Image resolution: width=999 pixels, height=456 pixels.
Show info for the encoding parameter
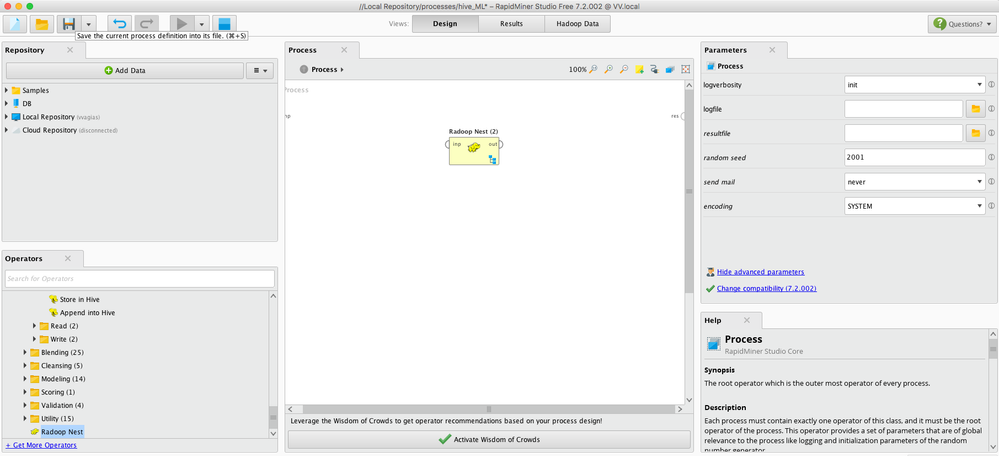click(991, 206)
